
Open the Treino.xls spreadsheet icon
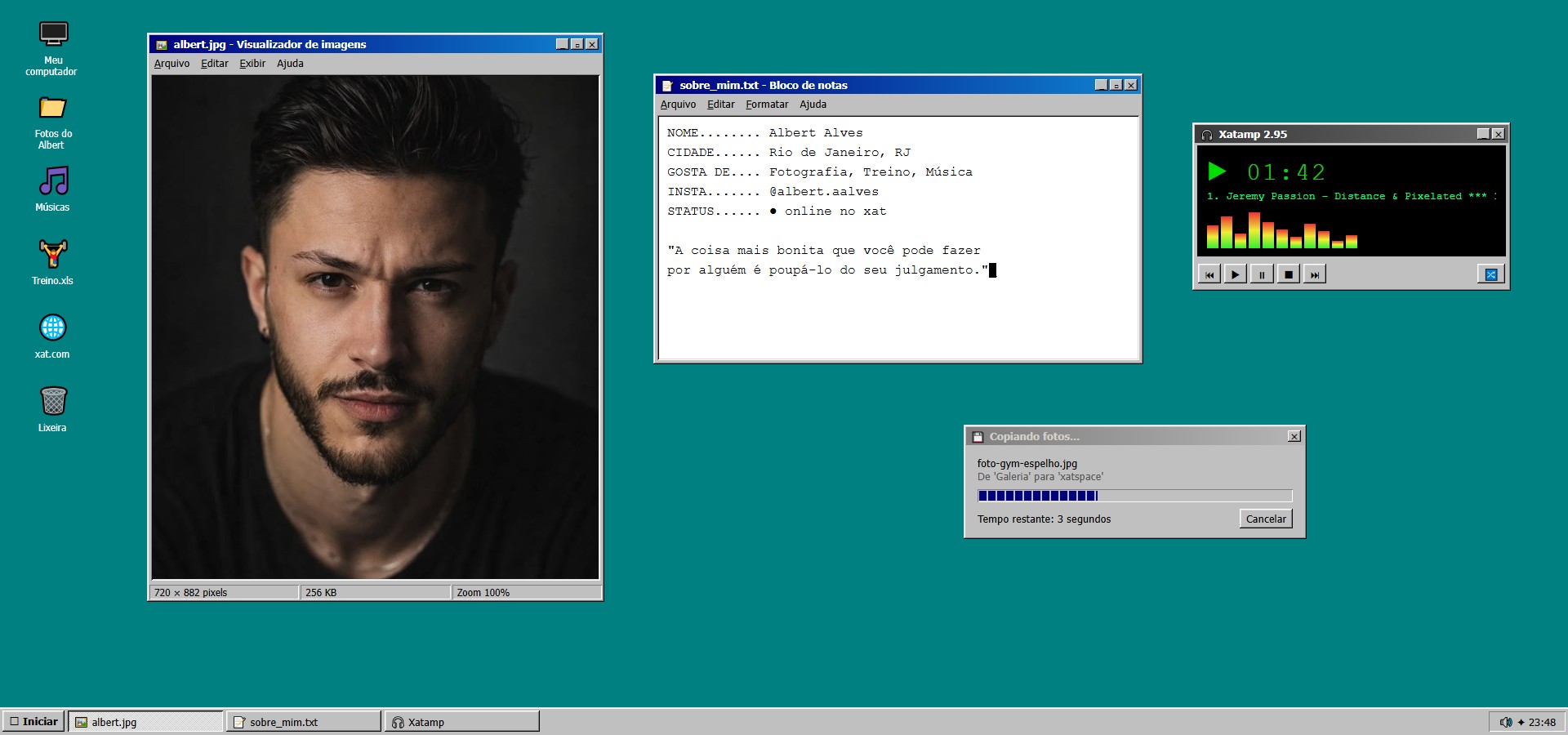[x=53, y=262]
